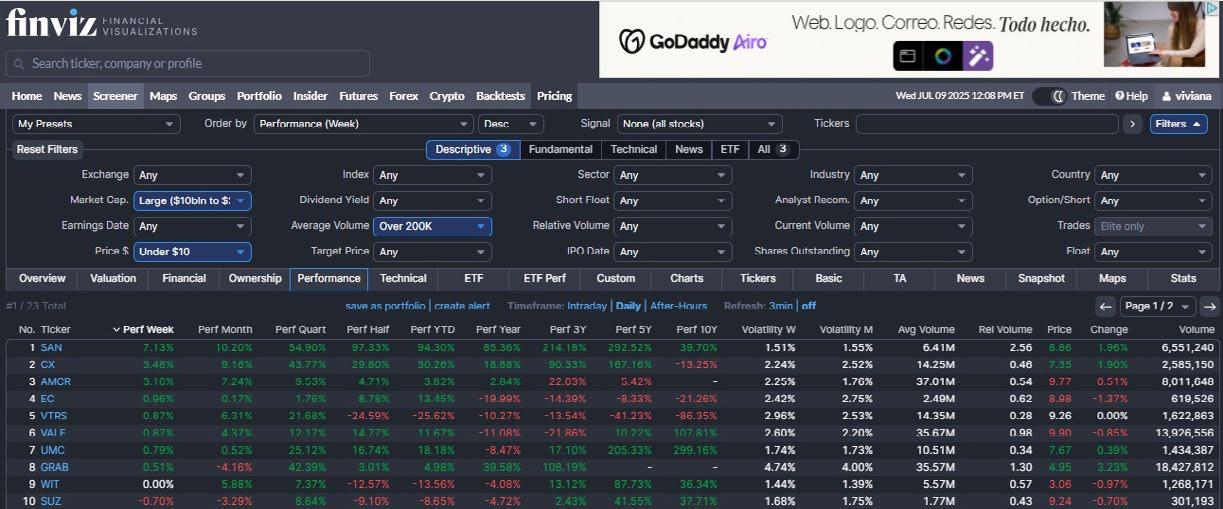Image resolution: width=1223 pixels, height=509 pixels.
Task: Click the Finviz logo
Action: pos(101,23)
